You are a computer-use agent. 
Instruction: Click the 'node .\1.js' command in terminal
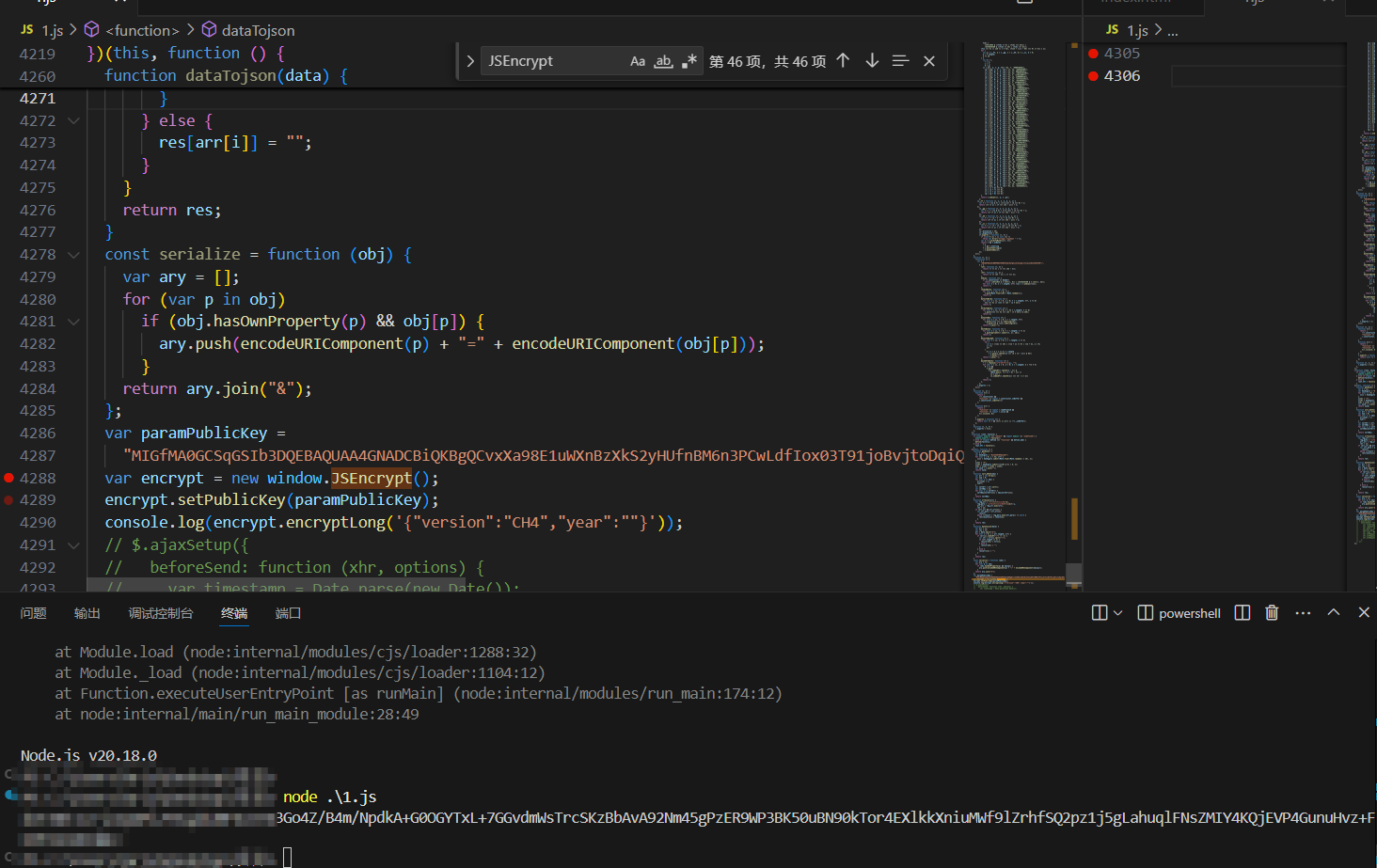point(329,797)
